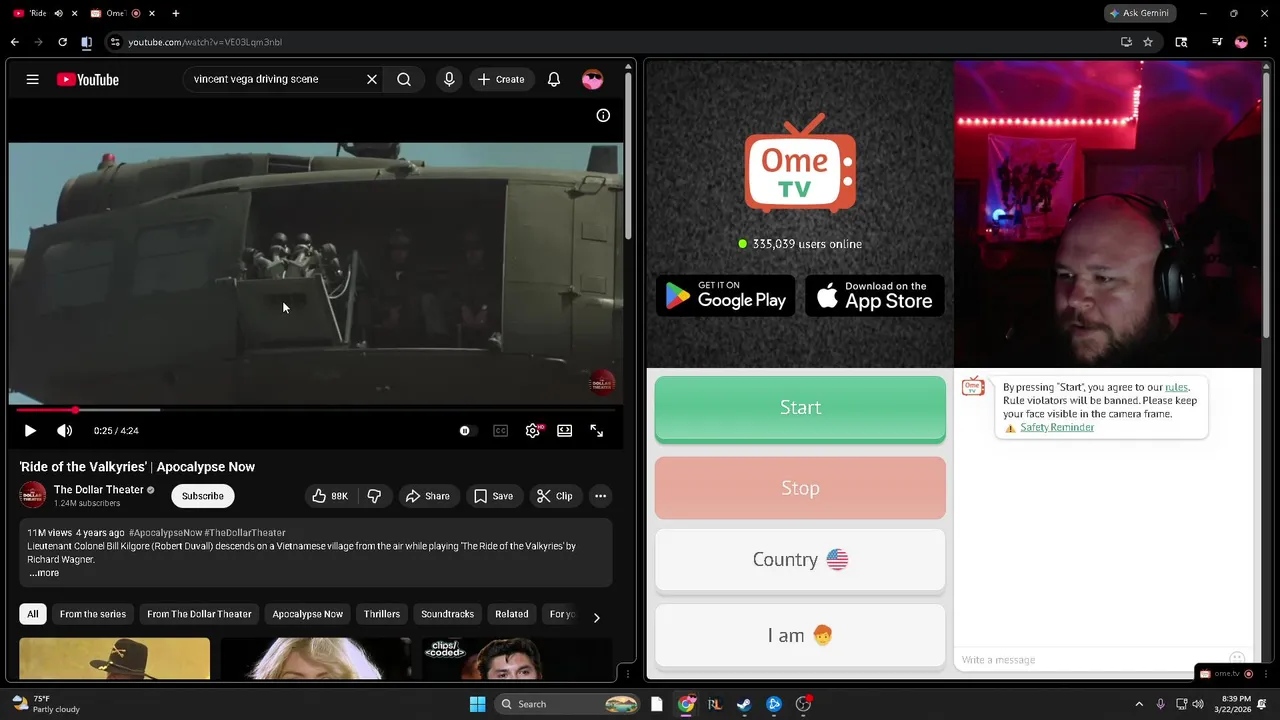
Task: Toggle the autoplay switch in player
Action: point(467,431)
